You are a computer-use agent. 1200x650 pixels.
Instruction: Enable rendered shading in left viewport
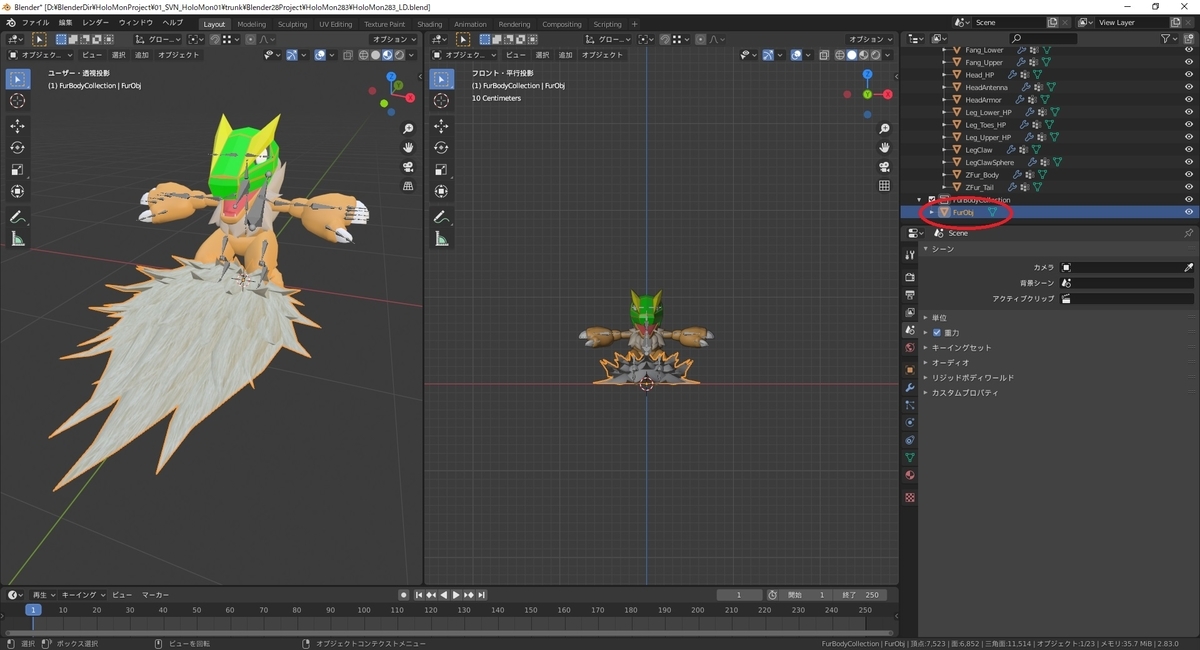point(400,55)
